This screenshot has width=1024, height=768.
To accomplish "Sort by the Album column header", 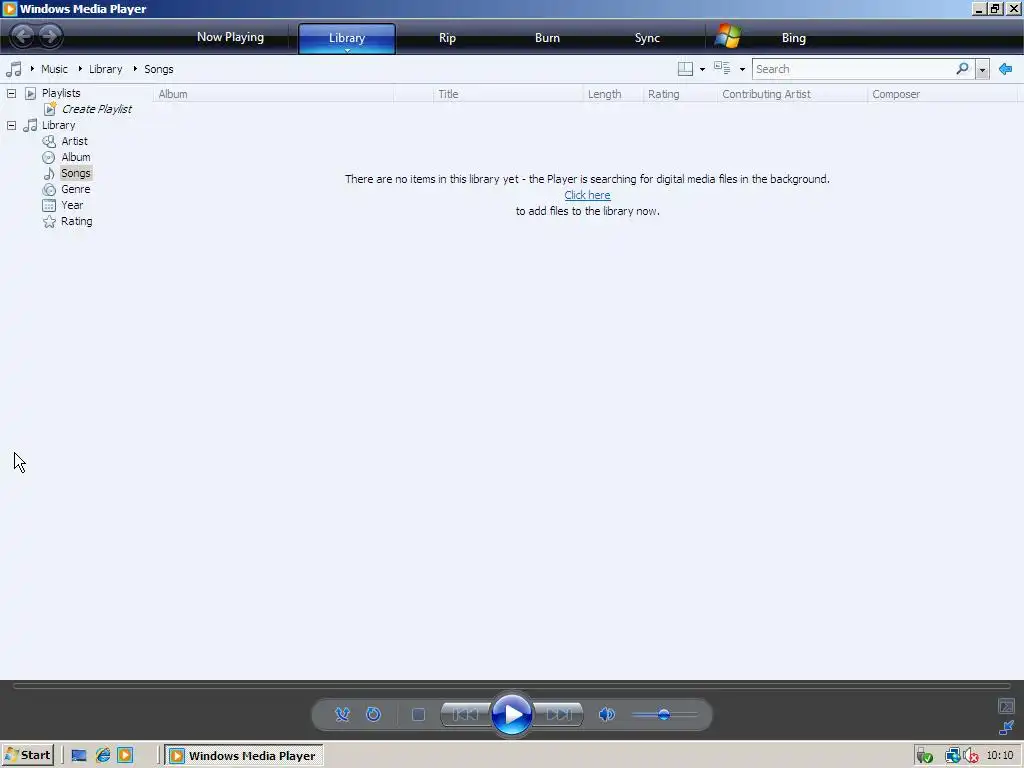I will tap(274, 94).
